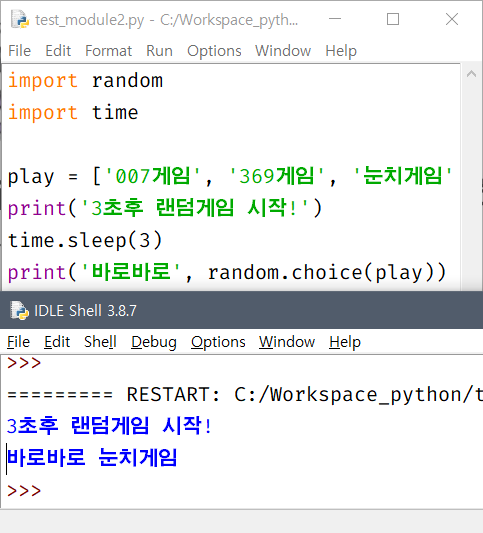Viewport: 483px width, 533px height.
Task: Open Format menu in editor window
Action: click(108, 51)
